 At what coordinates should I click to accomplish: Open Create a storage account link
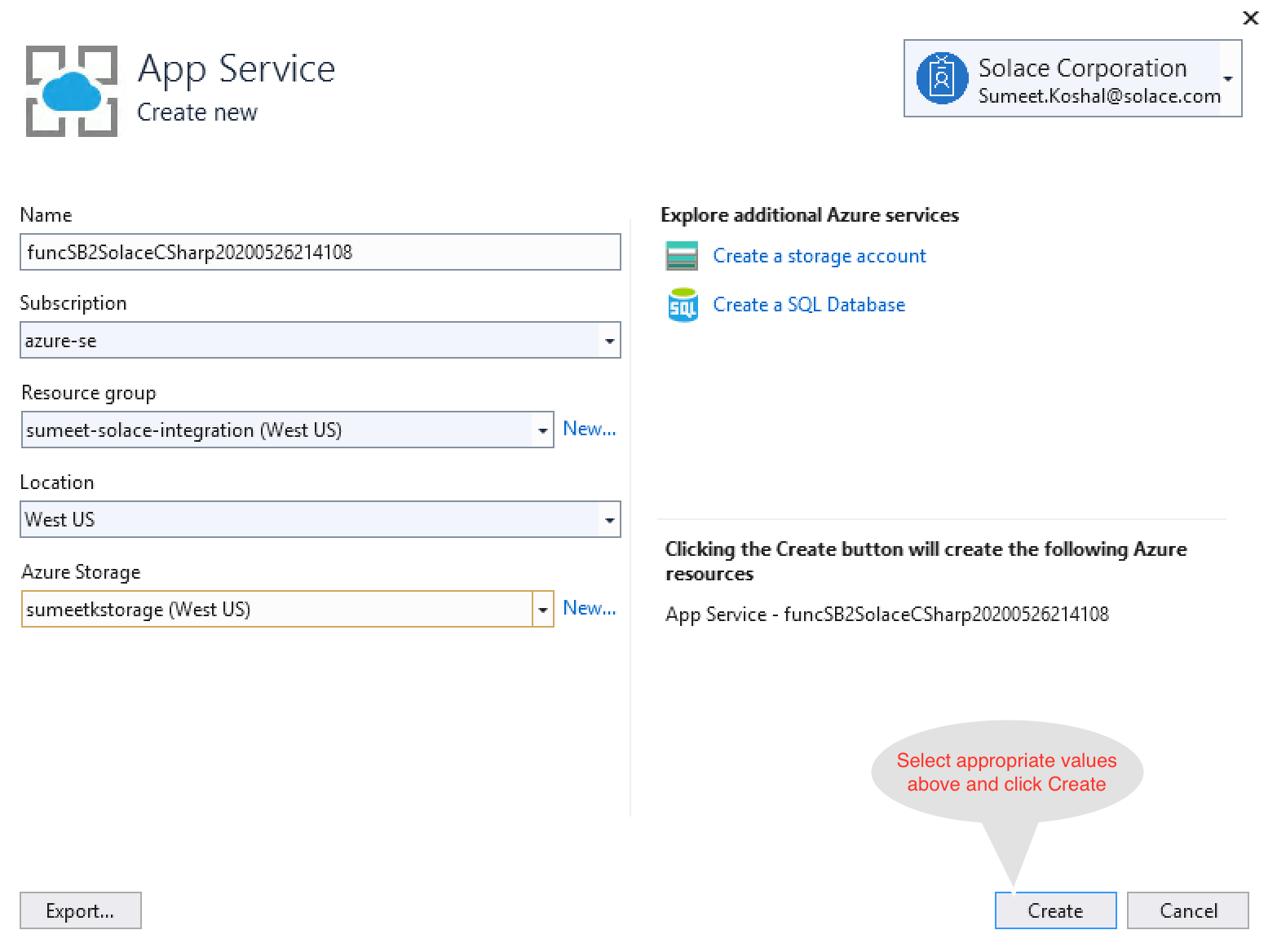coord(819,256)
